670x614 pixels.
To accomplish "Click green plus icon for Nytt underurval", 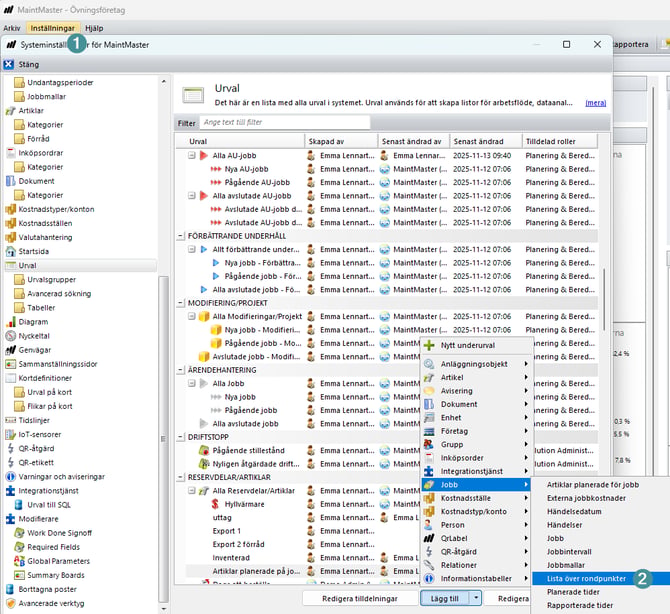I will [429, 345].
